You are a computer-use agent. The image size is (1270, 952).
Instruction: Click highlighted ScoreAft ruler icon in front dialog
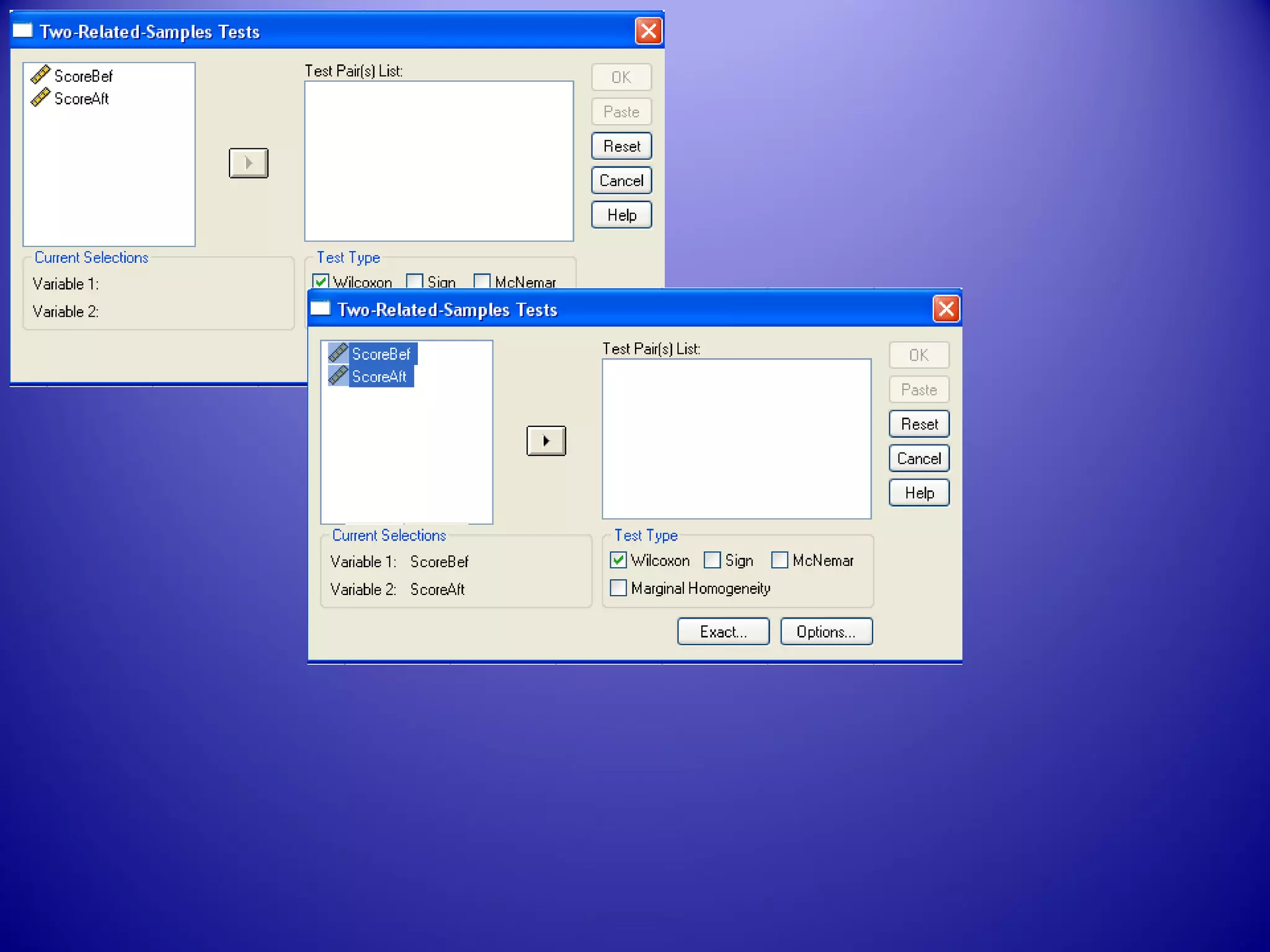pyautogui.click(x=338, y=376)
